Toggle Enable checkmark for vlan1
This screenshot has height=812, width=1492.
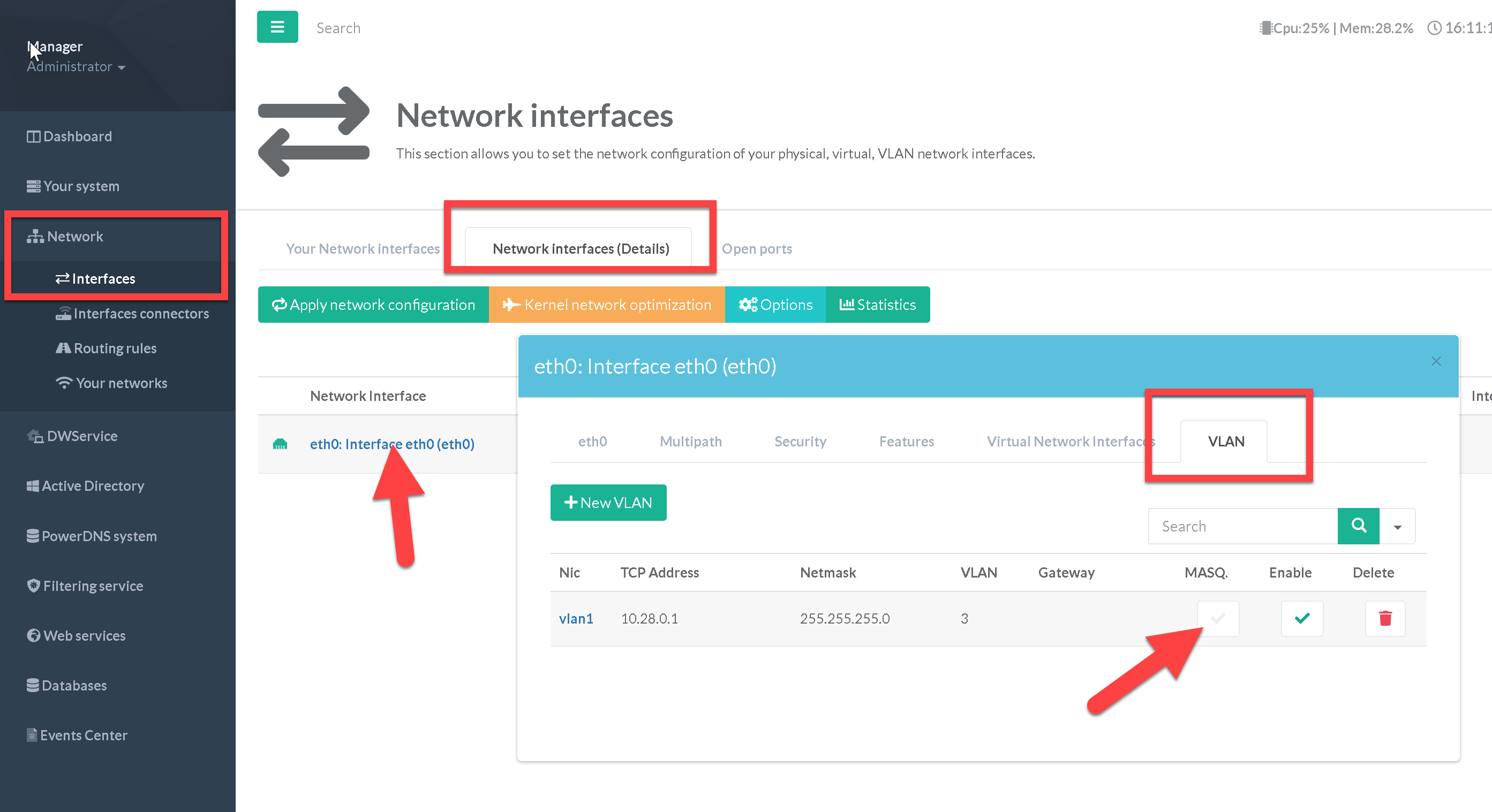pos(1301,618)
